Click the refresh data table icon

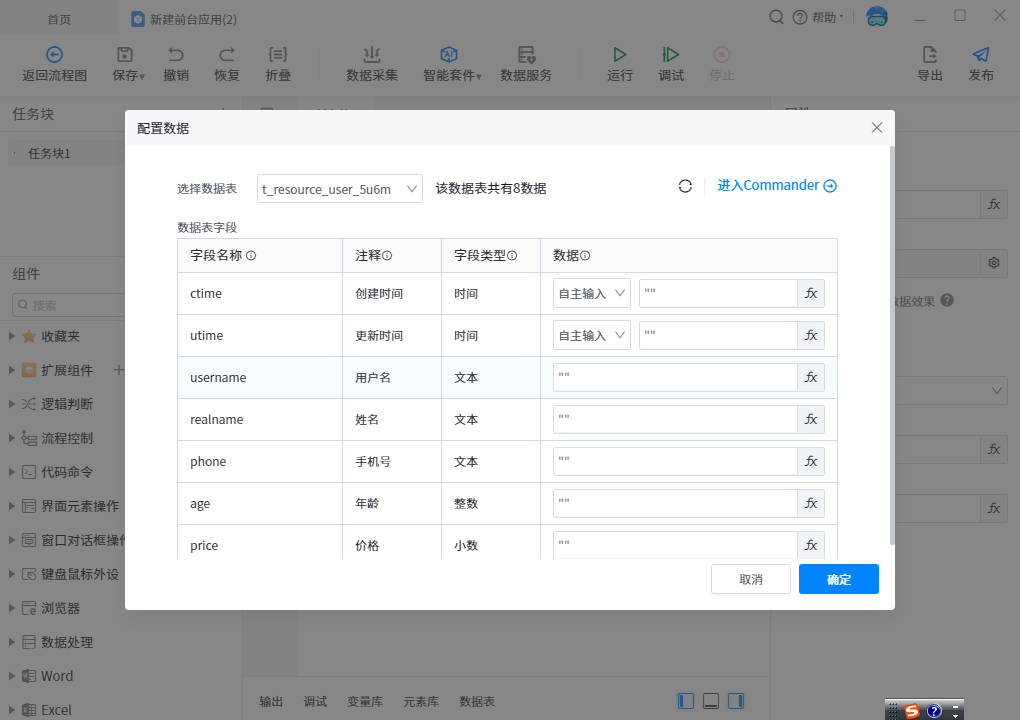pyautogui.click(x=685, y=186)
